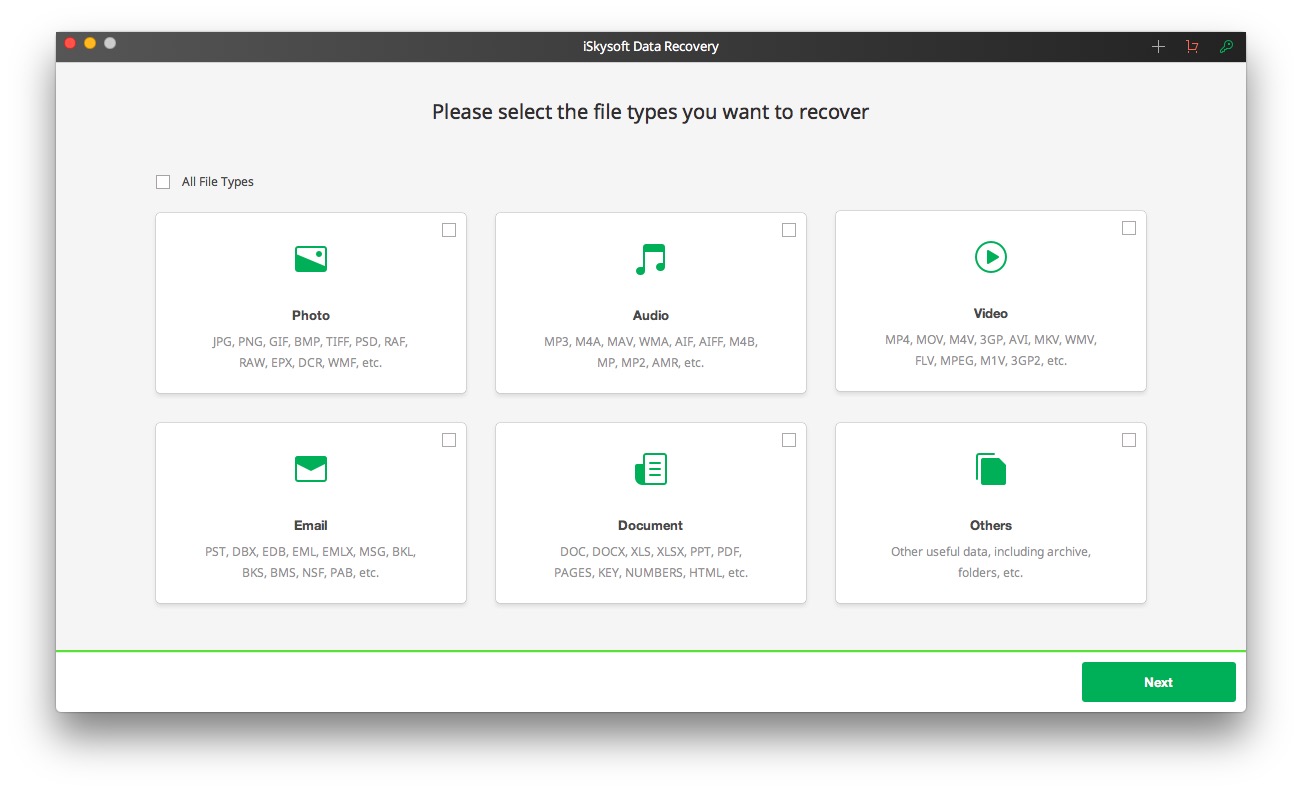Mark the Document file type checkbox
1302x792 pixels.
(x=789, y=440)
